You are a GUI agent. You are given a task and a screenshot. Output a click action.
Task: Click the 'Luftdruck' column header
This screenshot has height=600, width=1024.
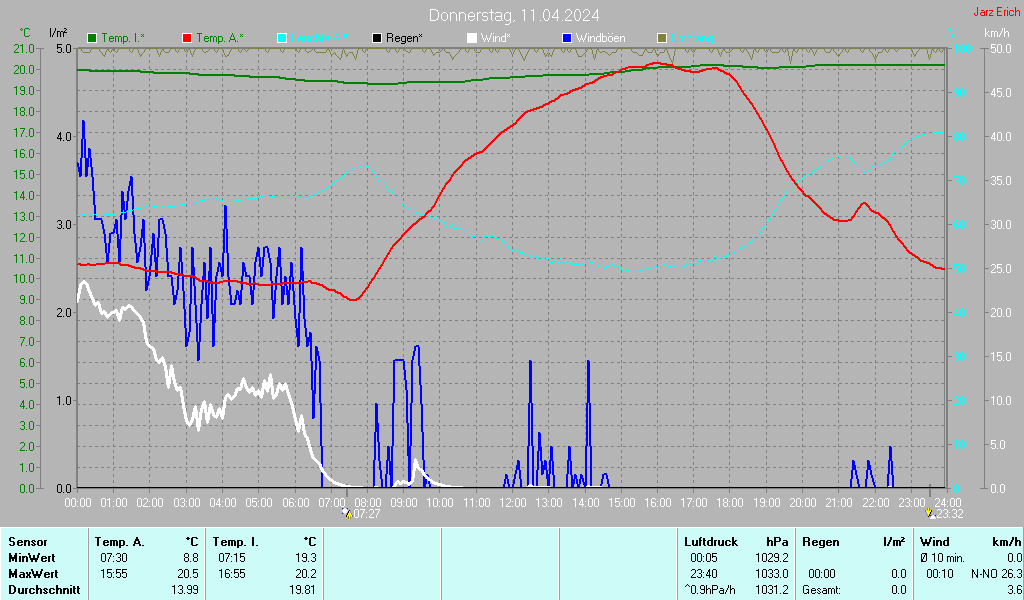pyautogui.click(x=711, y=542)
